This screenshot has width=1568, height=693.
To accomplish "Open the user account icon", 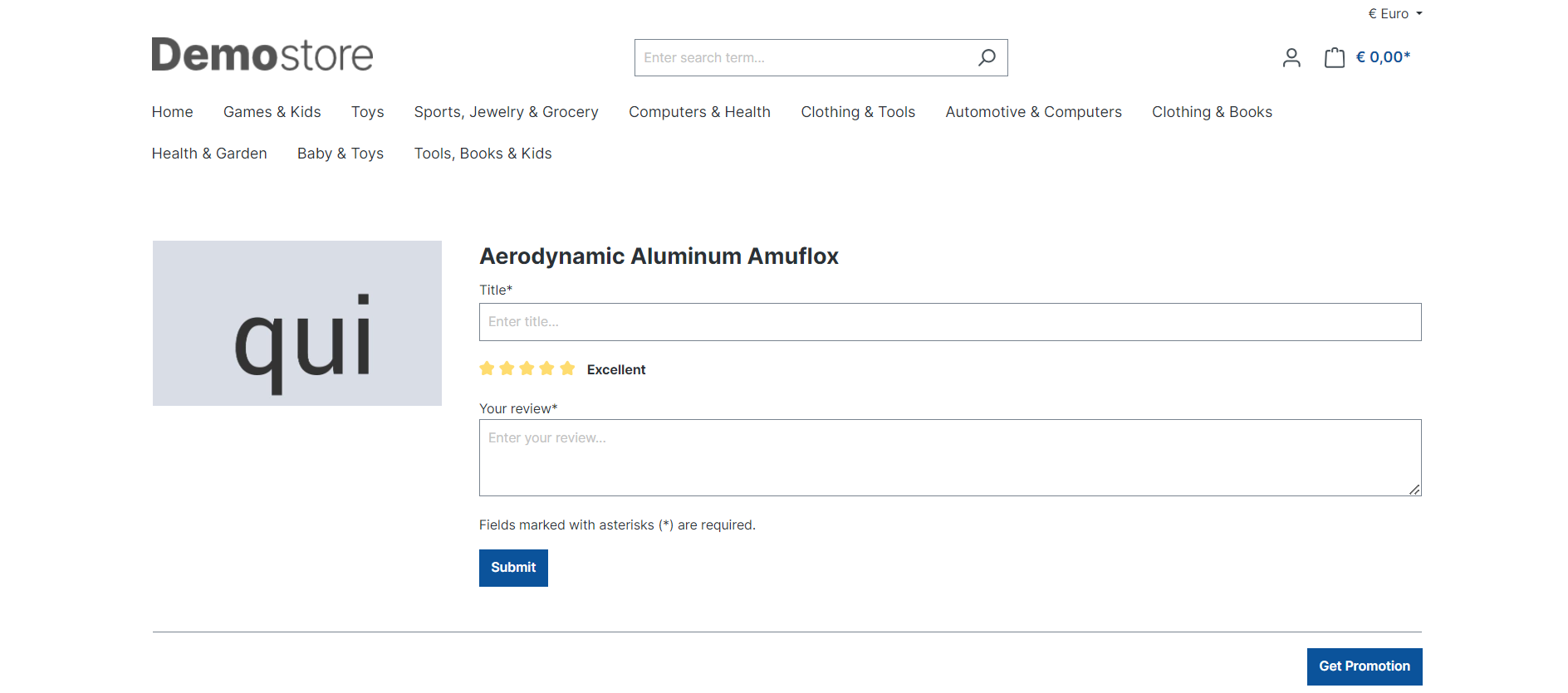I will pos(1291,57).
